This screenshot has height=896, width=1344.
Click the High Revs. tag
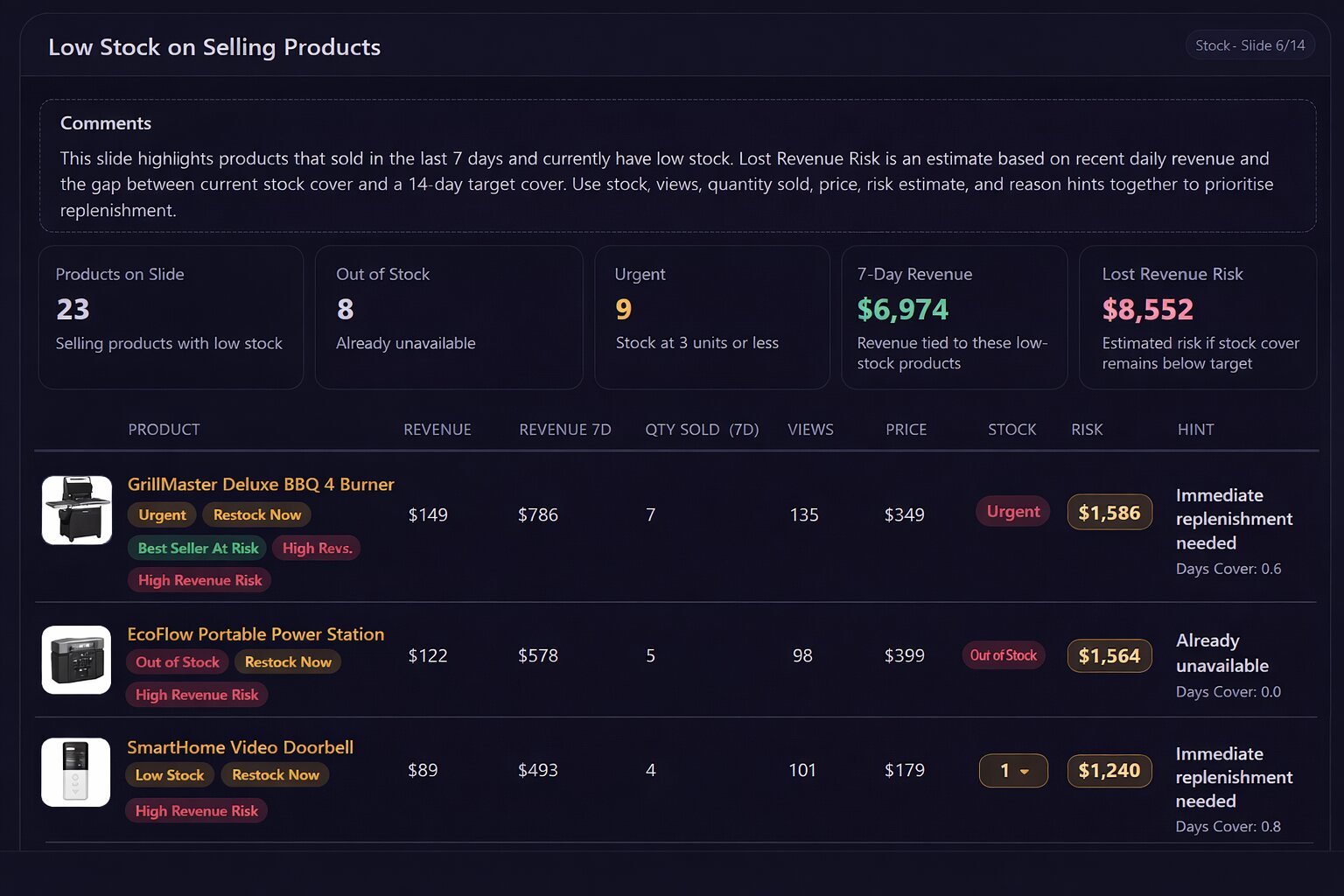pos(317,548)
